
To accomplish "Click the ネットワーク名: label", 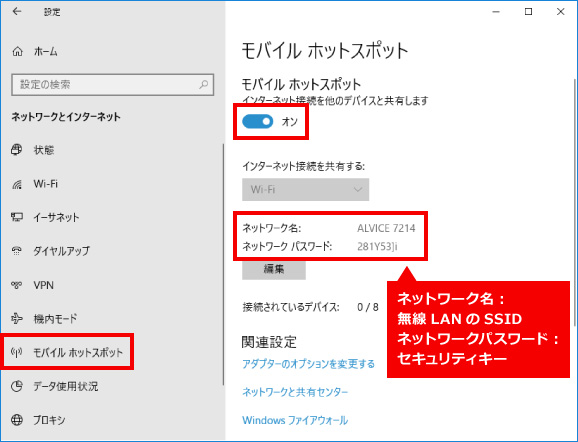I will pyautogui.click(x=271, y=228).
